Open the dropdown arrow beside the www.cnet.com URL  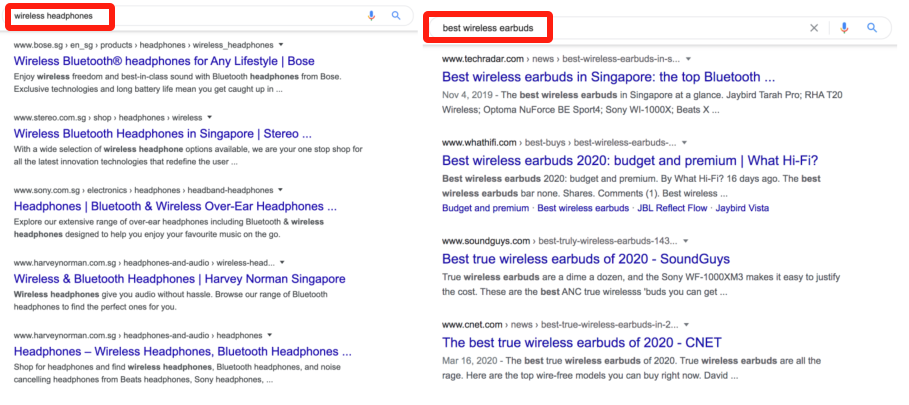pos(687,325)
